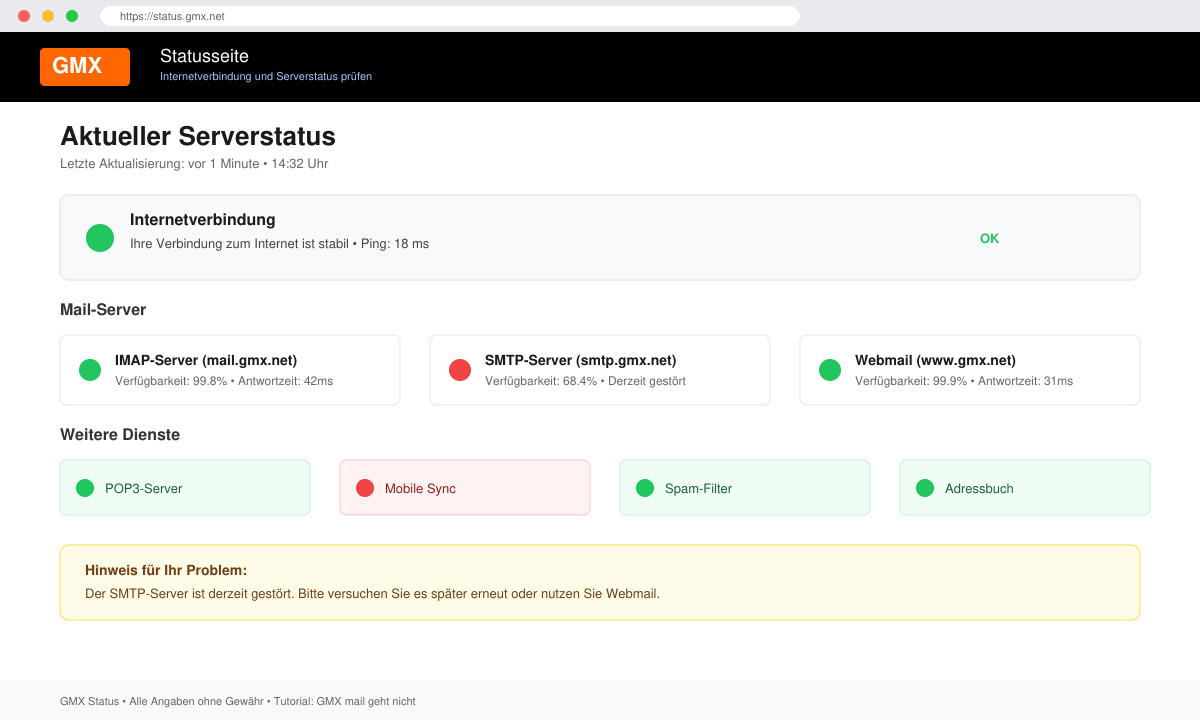Click the green Webmail status dot
The image size is (1200, 720).
(x=830, y=370)
